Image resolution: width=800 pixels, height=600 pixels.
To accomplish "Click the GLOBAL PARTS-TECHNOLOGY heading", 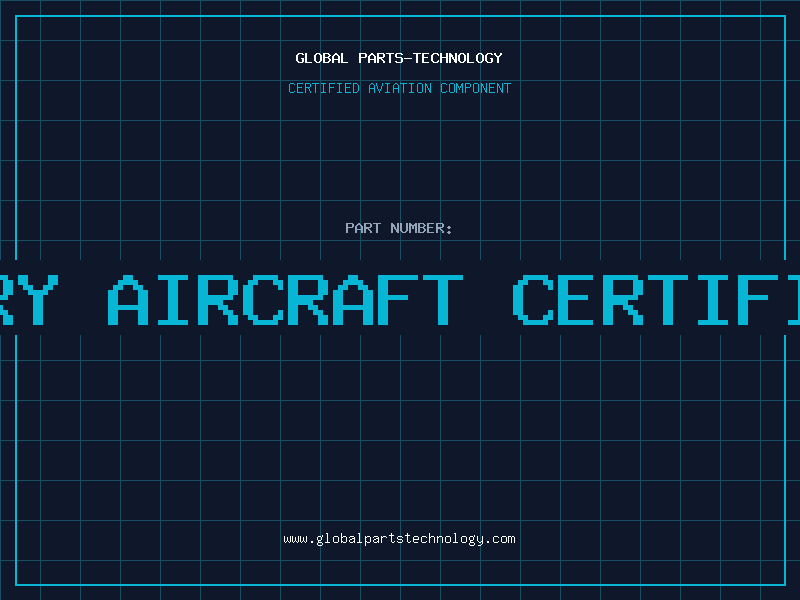I will (x=399, y=58).
